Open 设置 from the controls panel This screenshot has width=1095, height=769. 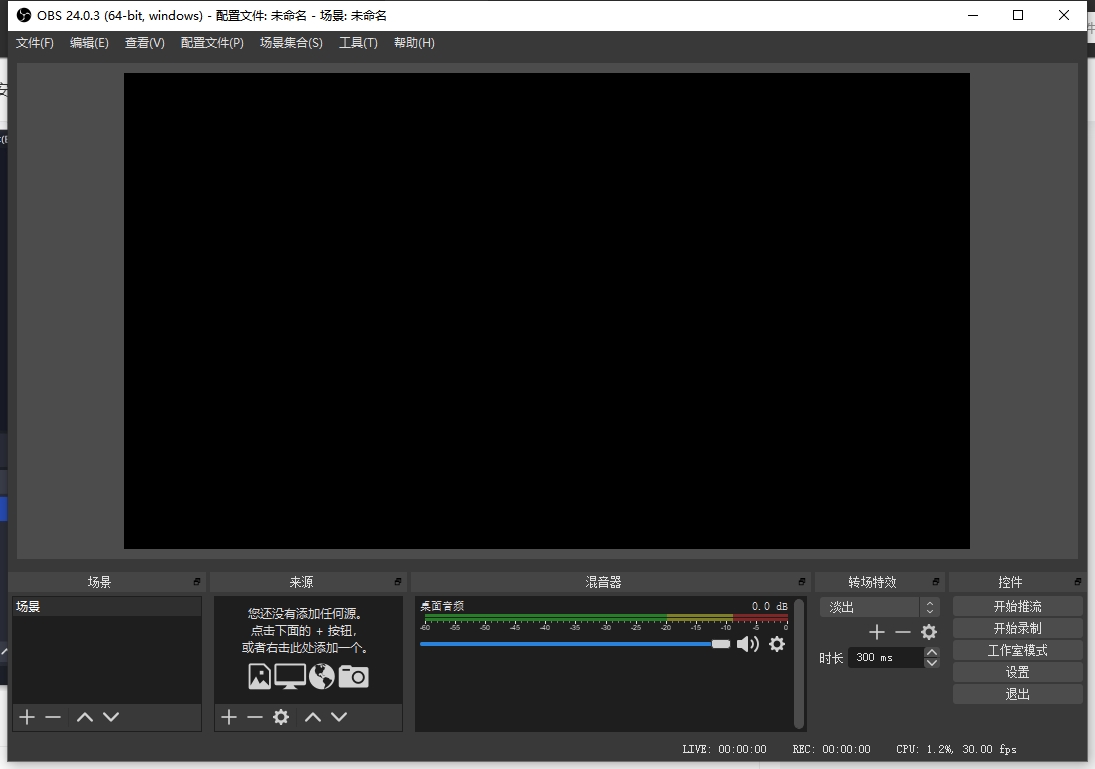click(1017, 672)
